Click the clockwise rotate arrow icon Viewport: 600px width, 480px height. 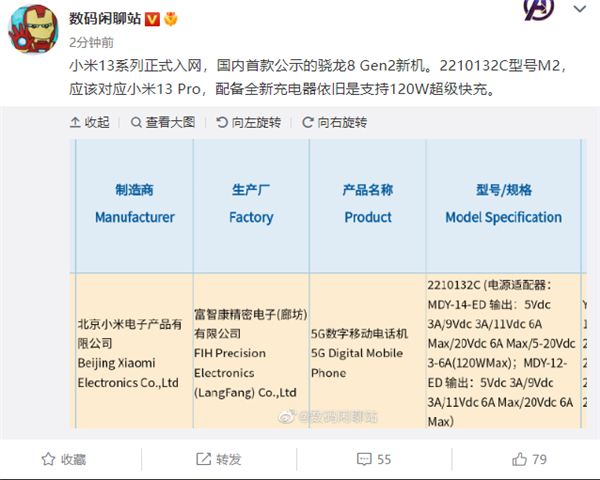click(308, 122)
